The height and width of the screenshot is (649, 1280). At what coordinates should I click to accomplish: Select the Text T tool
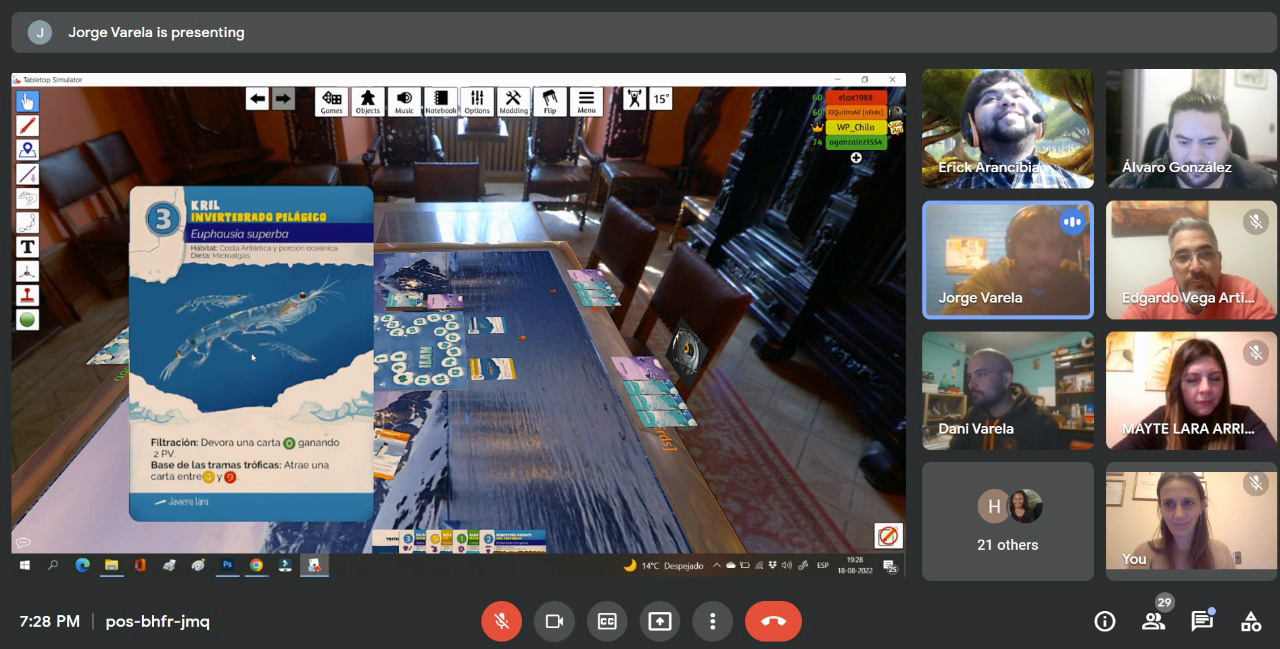pos(27,246)
